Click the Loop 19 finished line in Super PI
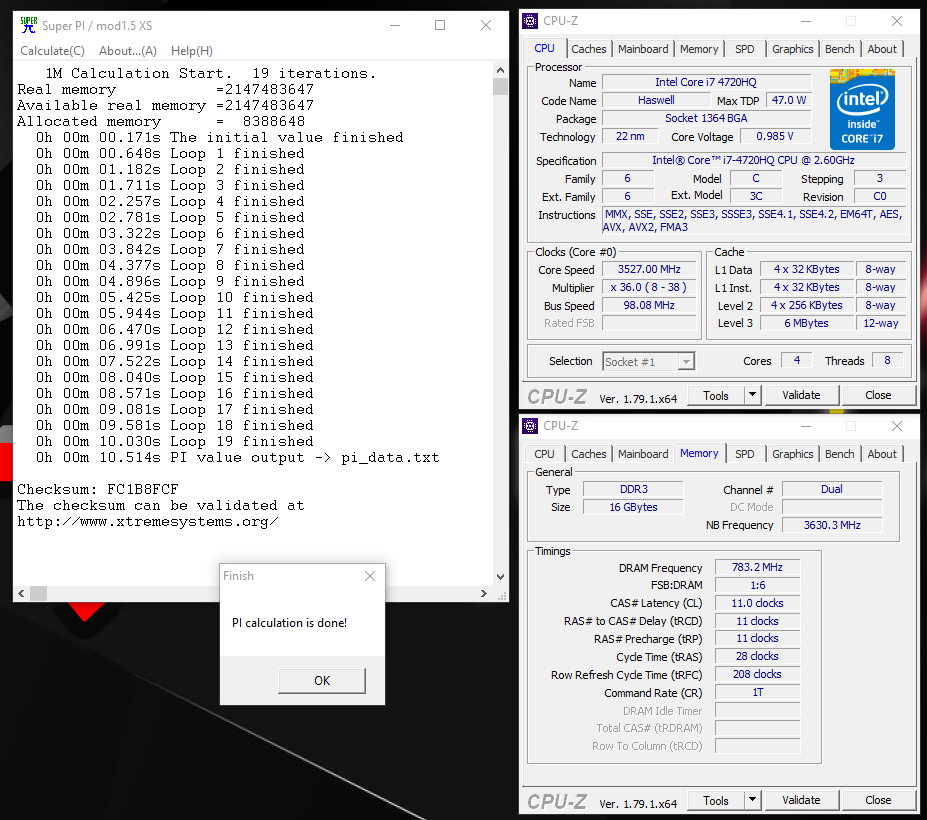 (175, 442)
